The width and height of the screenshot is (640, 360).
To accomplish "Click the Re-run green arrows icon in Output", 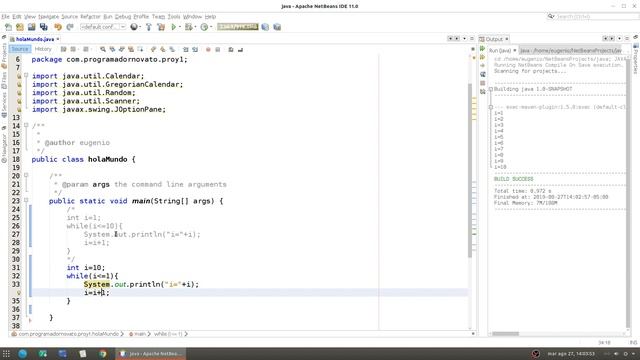I will (x=482, y=49).
